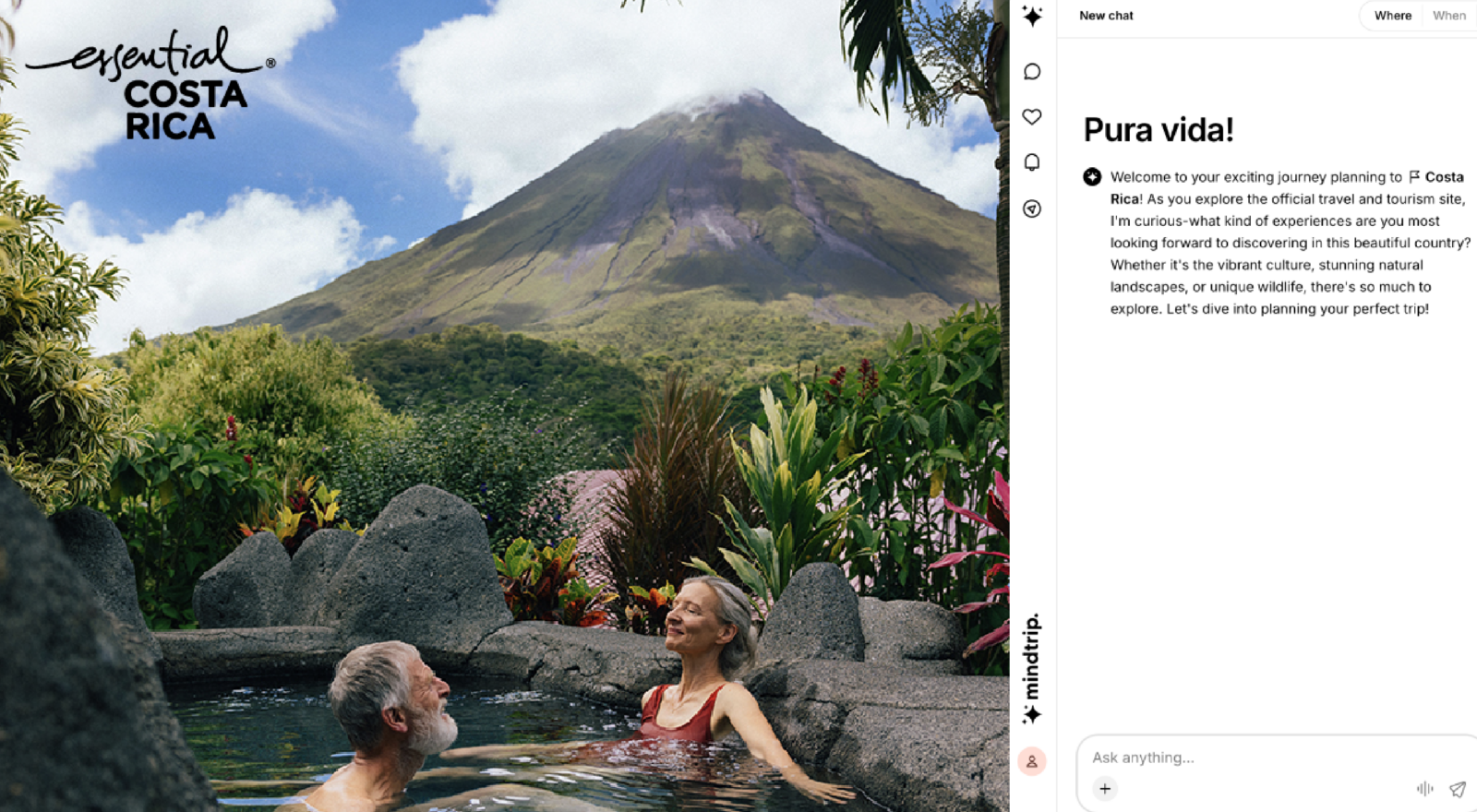
Task: Click the welcome message paragraph text
Action: pos(1290,243)
